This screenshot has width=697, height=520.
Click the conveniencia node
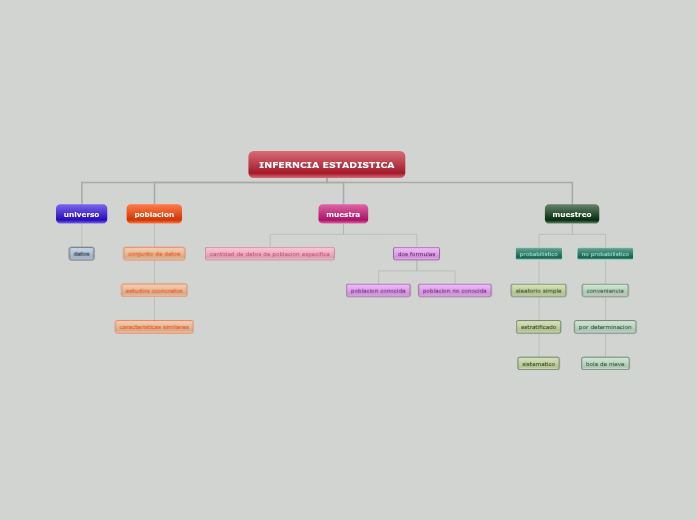(x=605, y=291)
